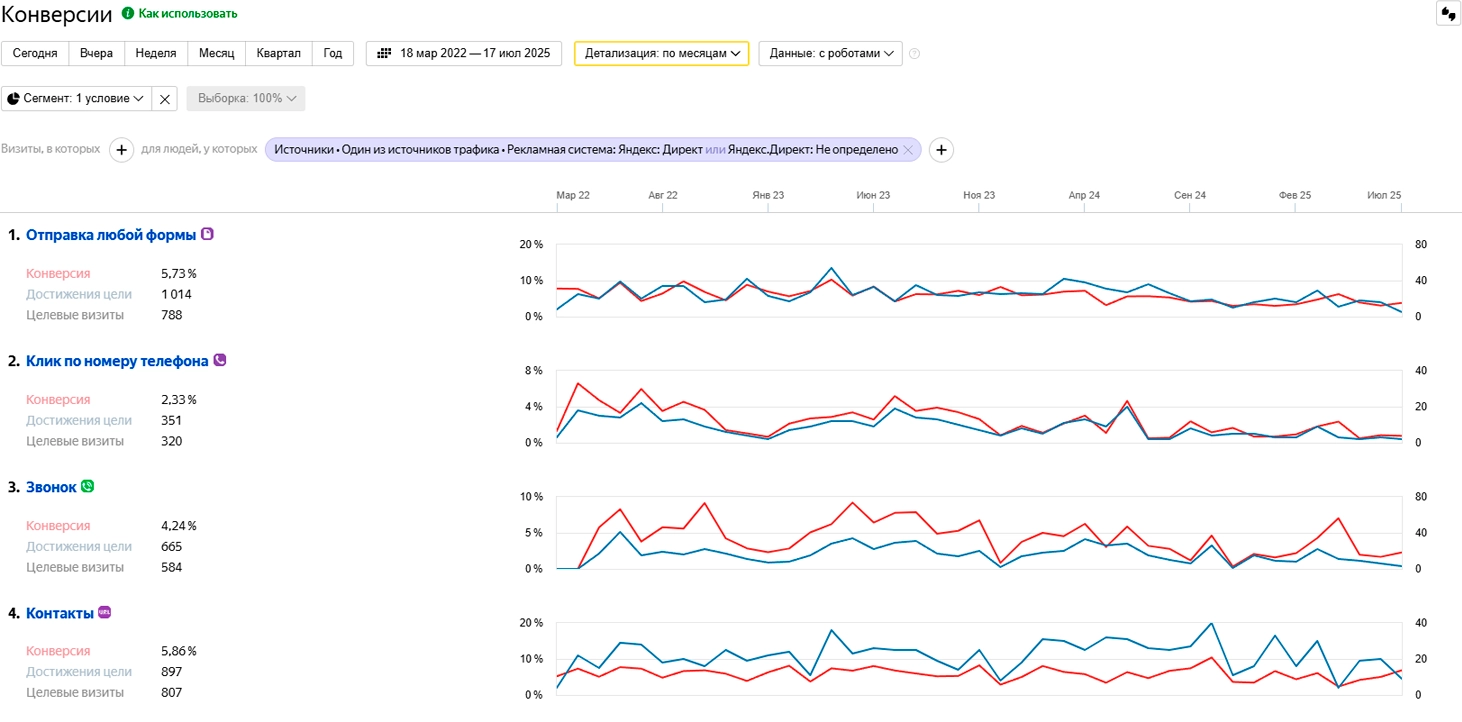1462x722 pixels.
Task: Click the phone icon next to Клик по номеру телефона
Action: coord(220,360)
